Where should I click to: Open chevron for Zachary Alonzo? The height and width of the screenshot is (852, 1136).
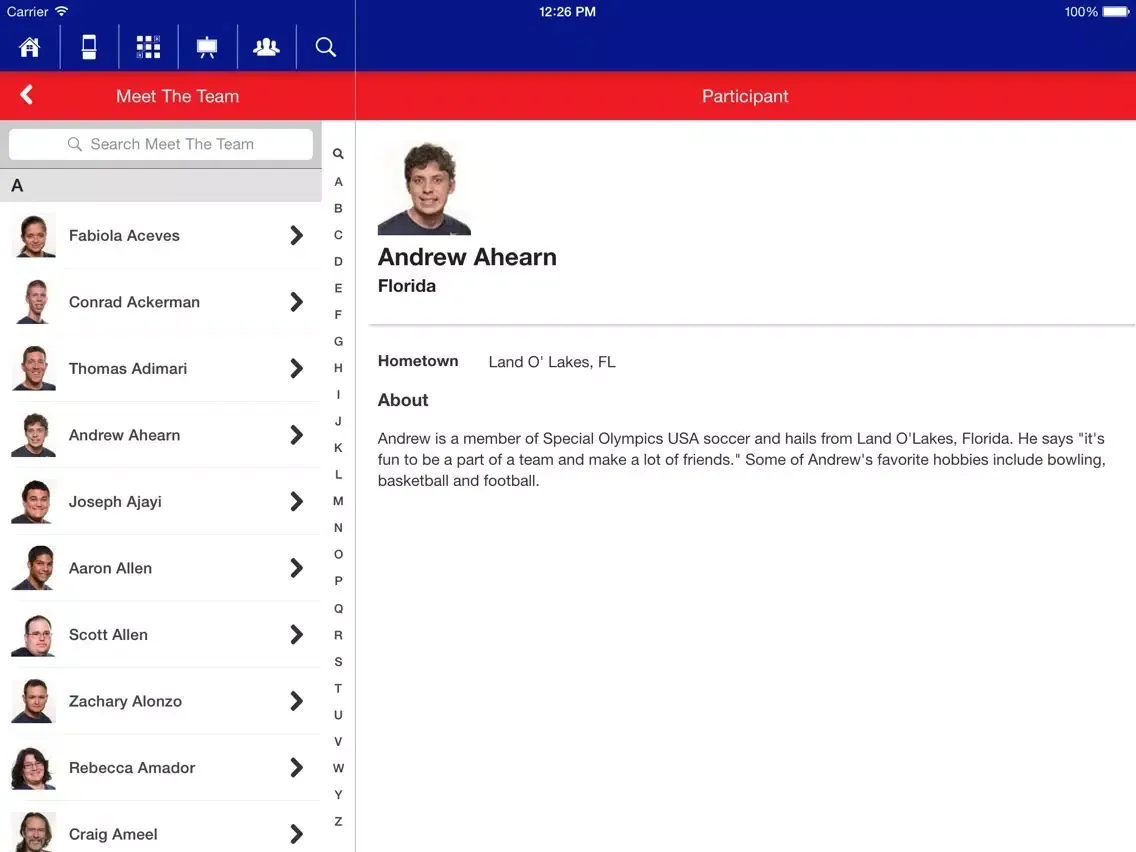[296, 701]
